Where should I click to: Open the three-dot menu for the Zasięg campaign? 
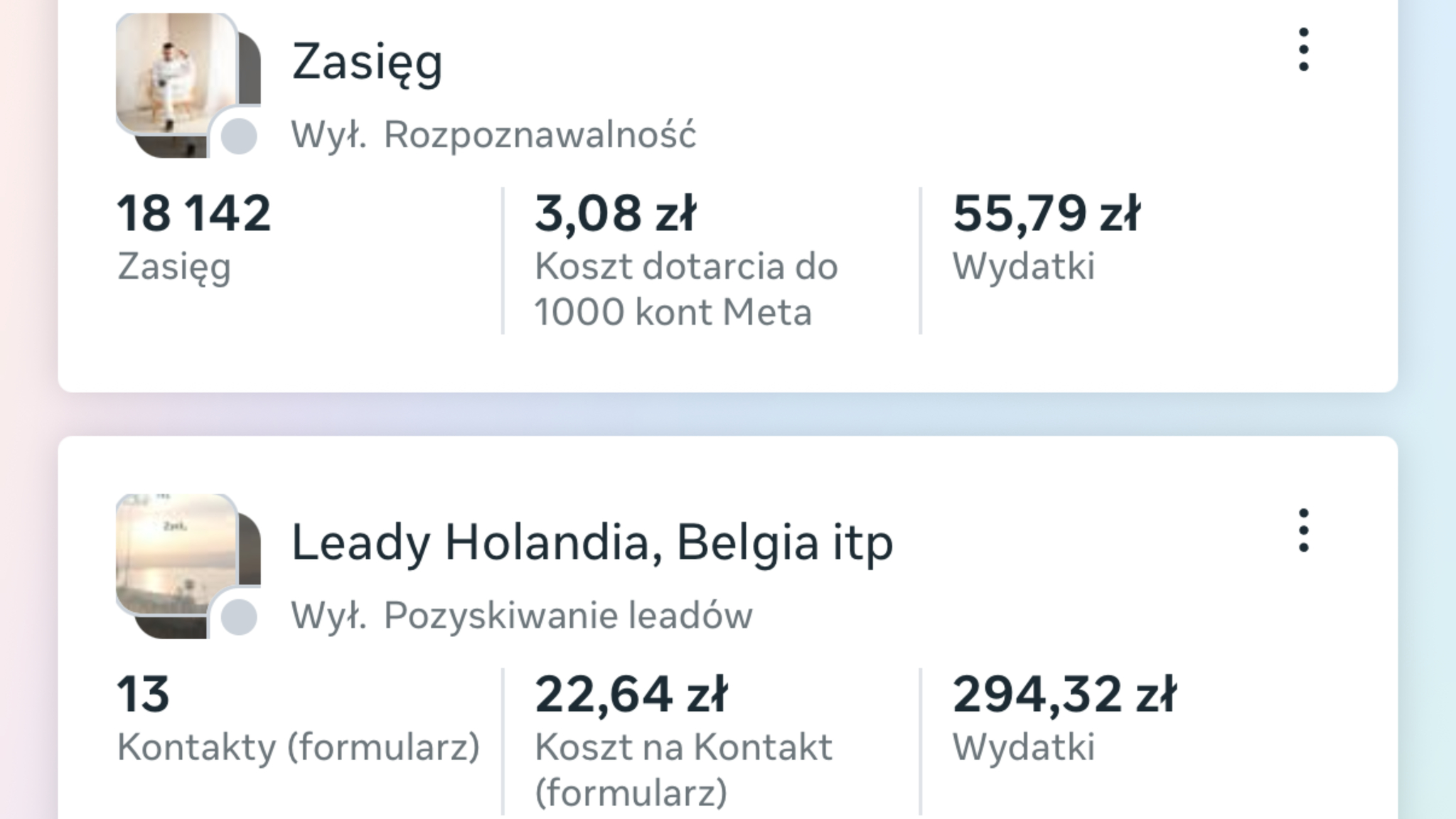(1303, 50)
